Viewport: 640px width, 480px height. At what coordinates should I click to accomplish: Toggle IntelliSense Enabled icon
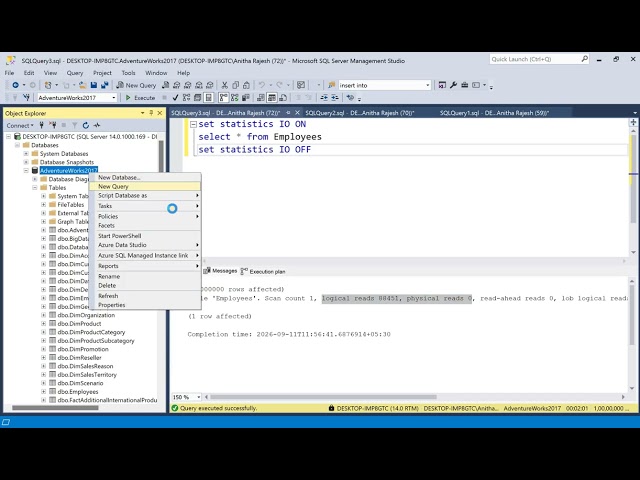tap(209, 98)
